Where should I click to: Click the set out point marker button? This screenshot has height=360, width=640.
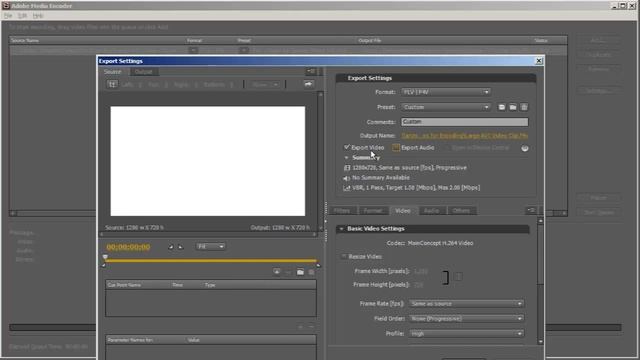(180, 247)
